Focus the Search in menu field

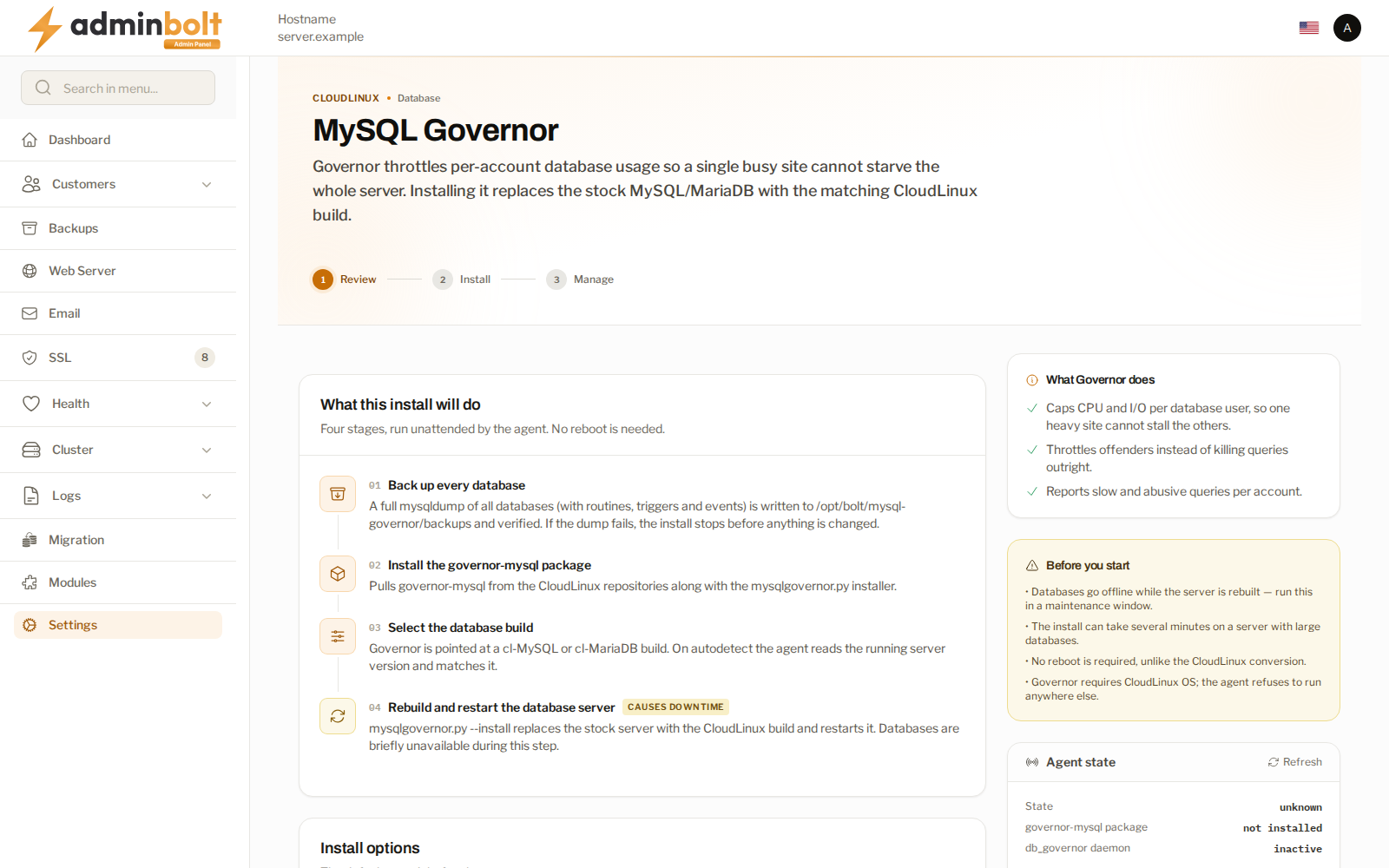click(x=118, y=88)
